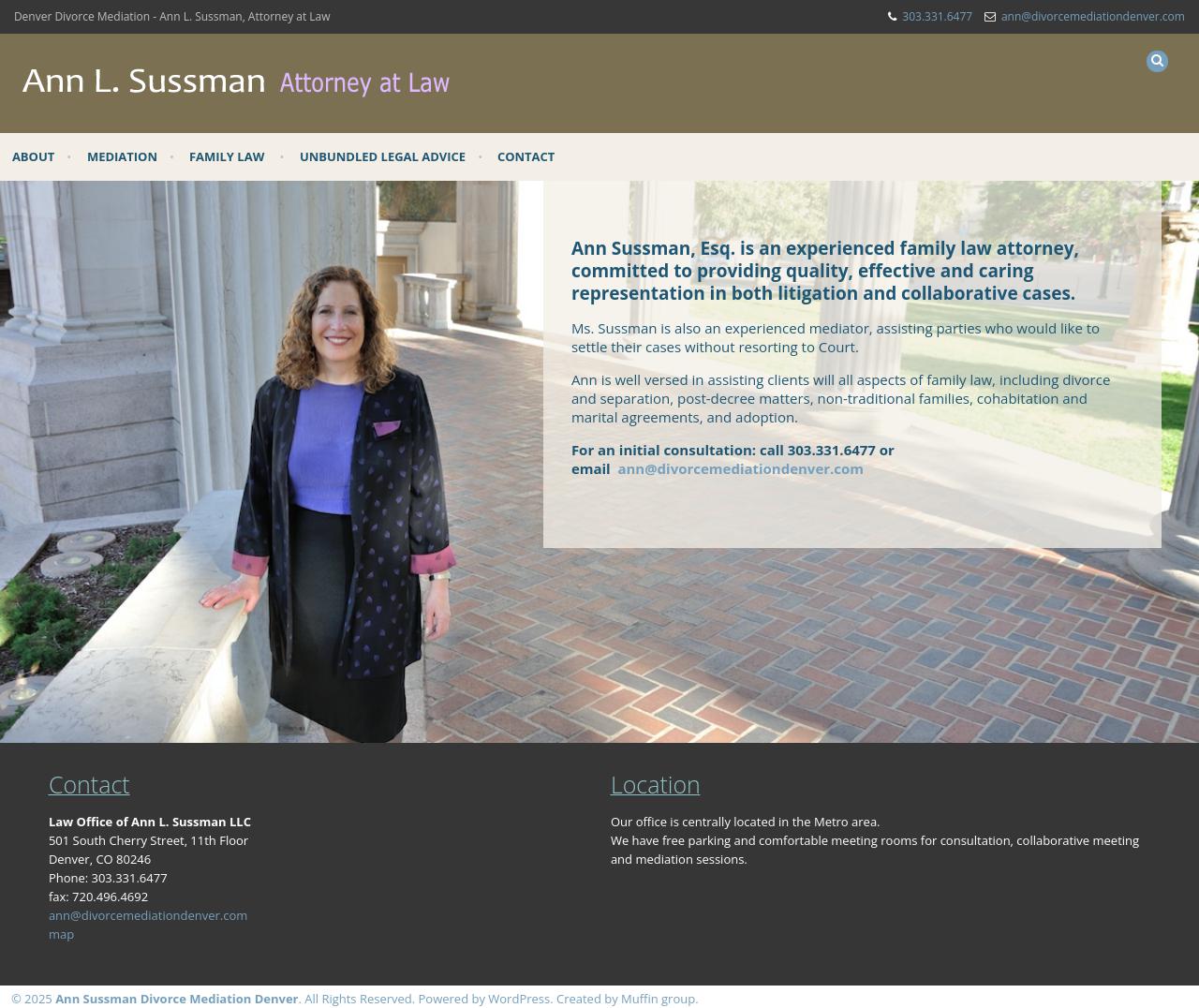Email ann@divorcemediationdenver.com in footer contact block
The image size is (1199, 1008).
coord(148,915)
